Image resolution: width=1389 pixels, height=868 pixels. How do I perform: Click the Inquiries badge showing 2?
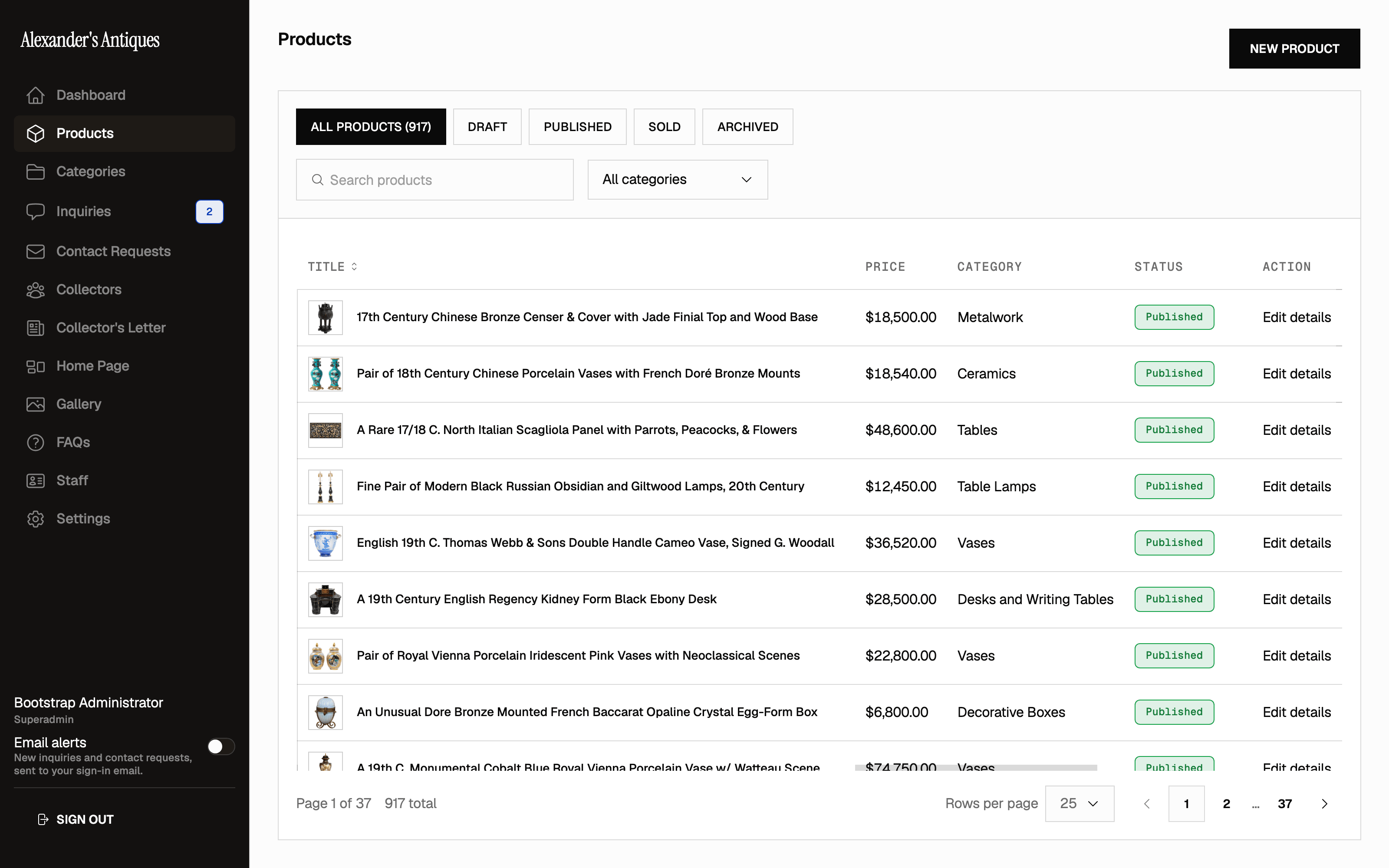(210, 212)
